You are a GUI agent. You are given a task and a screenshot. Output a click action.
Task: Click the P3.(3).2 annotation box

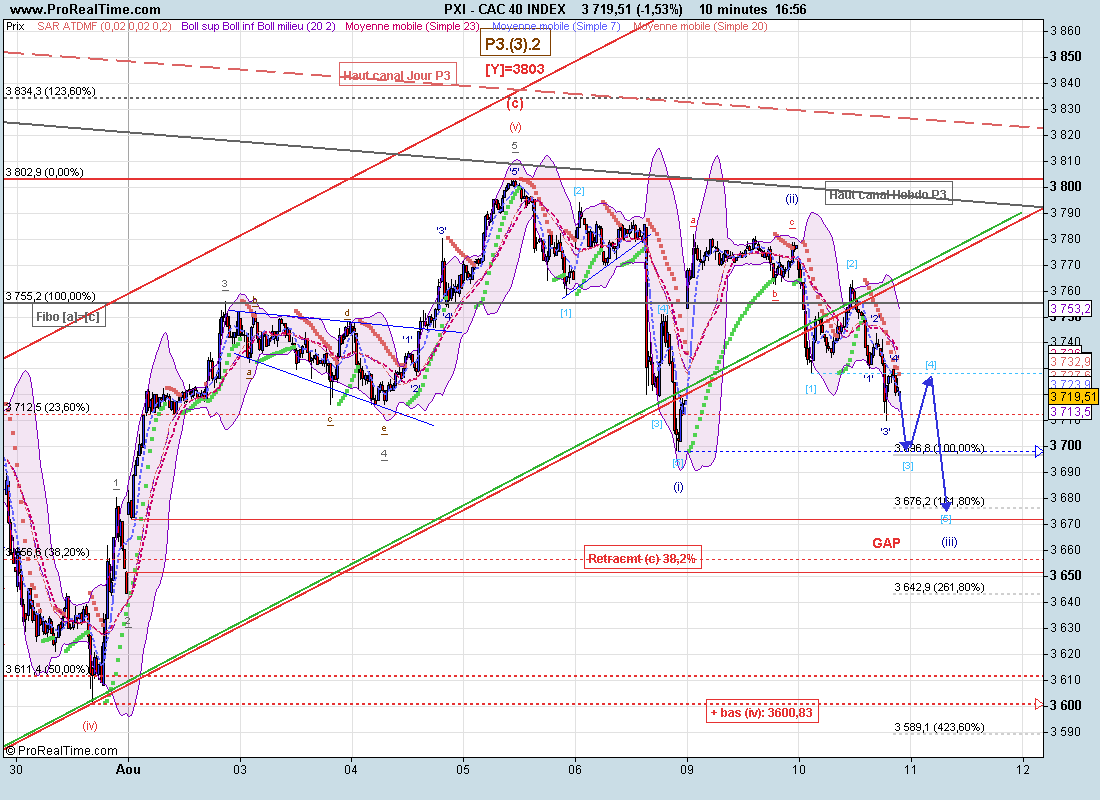(x=515, y=44)
